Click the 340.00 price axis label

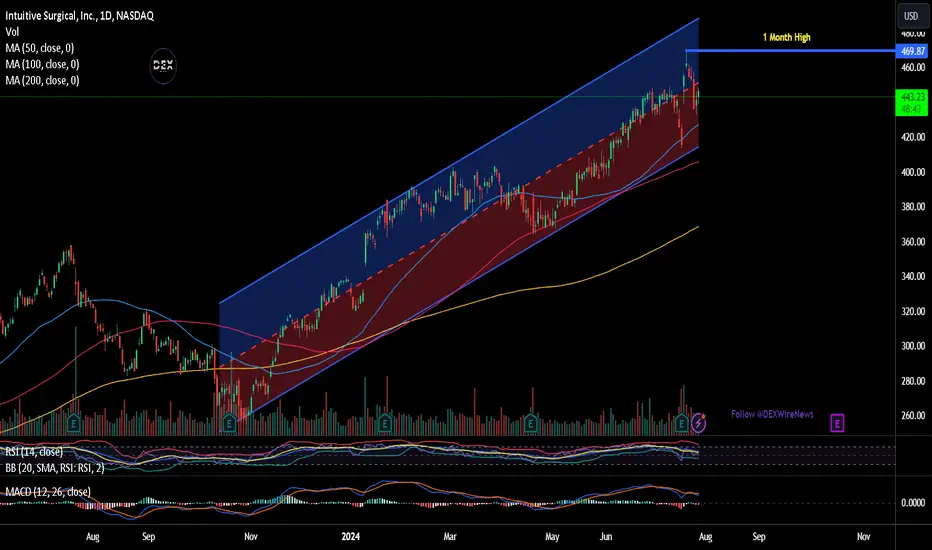(x=913, y=276)
